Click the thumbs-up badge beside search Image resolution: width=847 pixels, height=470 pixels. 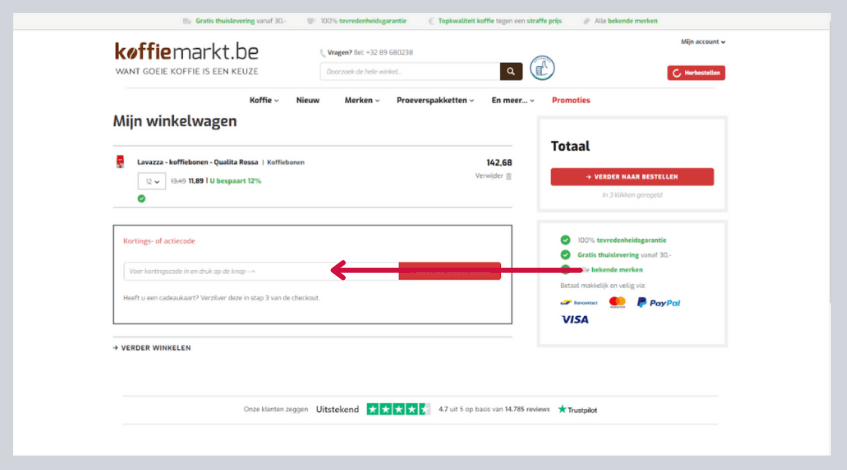(x=542, y=68)
